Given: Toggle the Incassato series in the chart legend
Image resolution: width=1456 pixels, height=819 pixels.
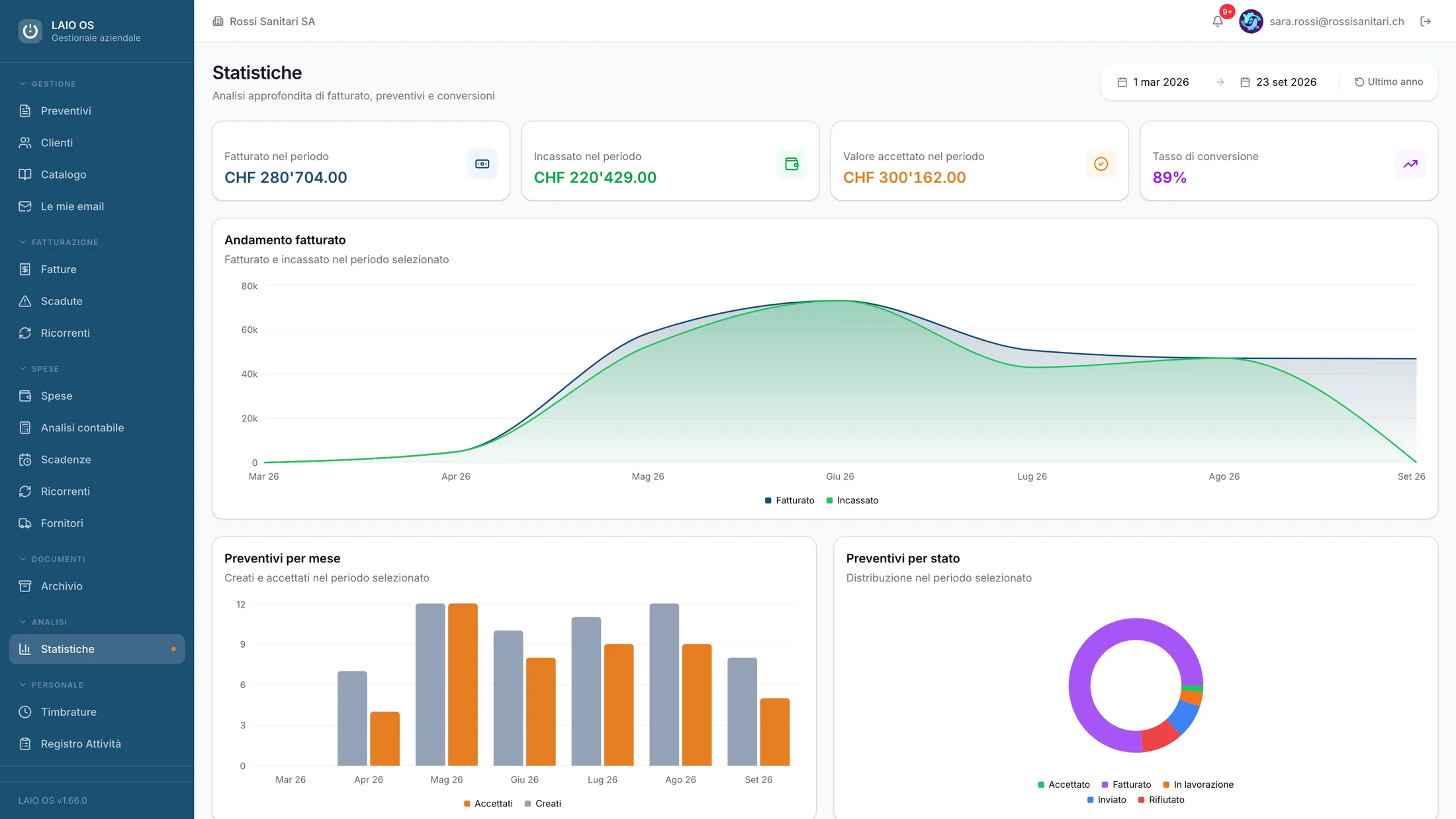Looking at the screenshot, I should tap(852, 500).
